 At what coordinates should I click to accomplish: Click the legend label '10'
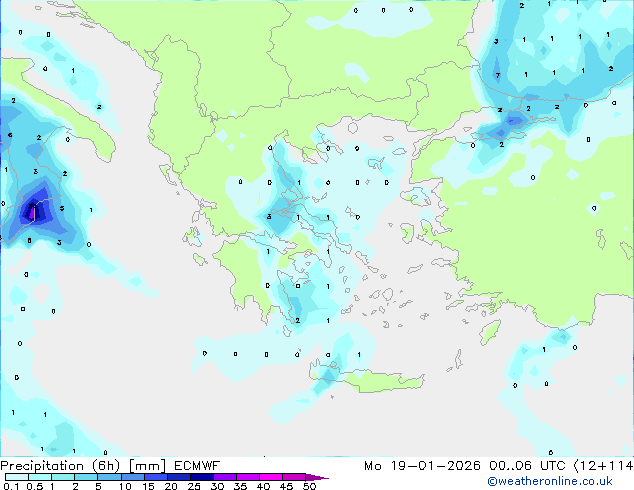[x=125, y=486]
